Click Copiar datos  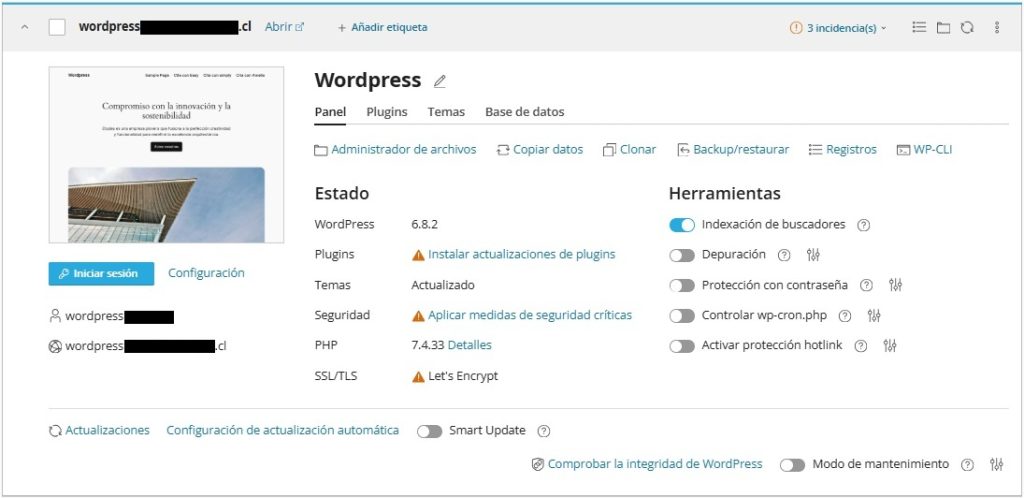click(x=539, y=149)
